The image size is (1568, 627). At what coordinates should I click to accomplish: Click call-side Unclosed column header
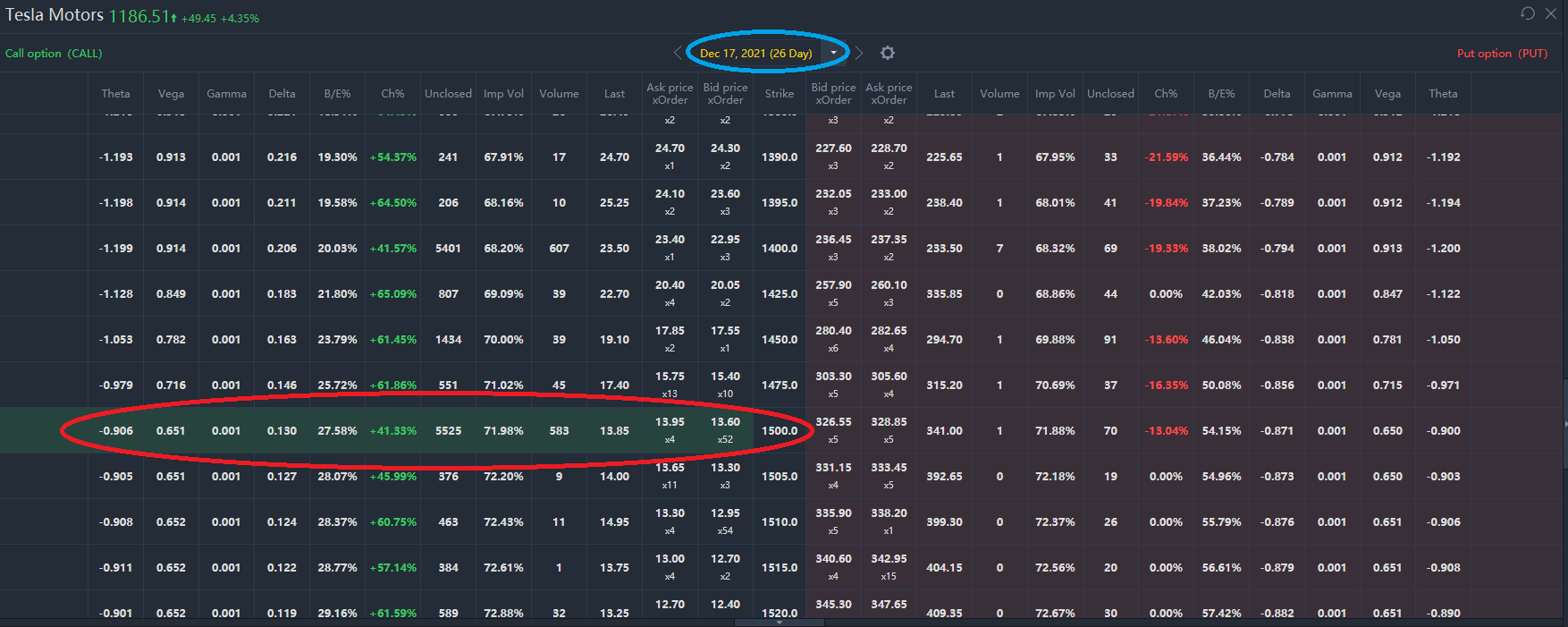[x=448, y=93]
